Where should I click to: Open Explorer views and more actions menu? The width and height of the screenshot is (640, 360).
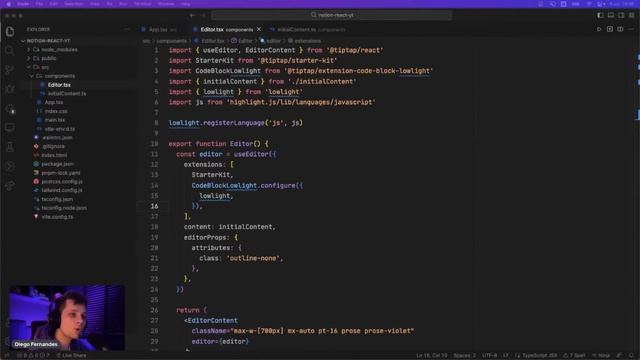tap(126, 29)
